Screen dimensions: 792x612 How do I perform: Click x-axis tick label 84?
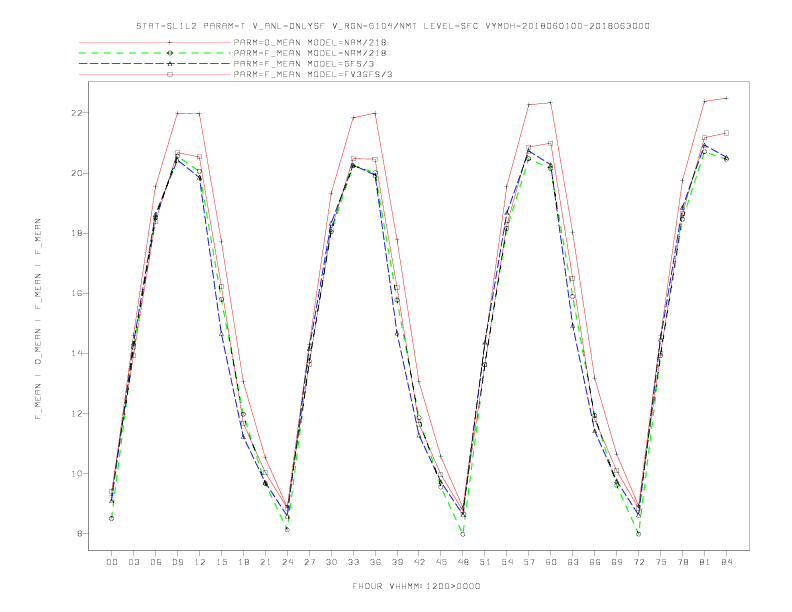click(726, 562)
